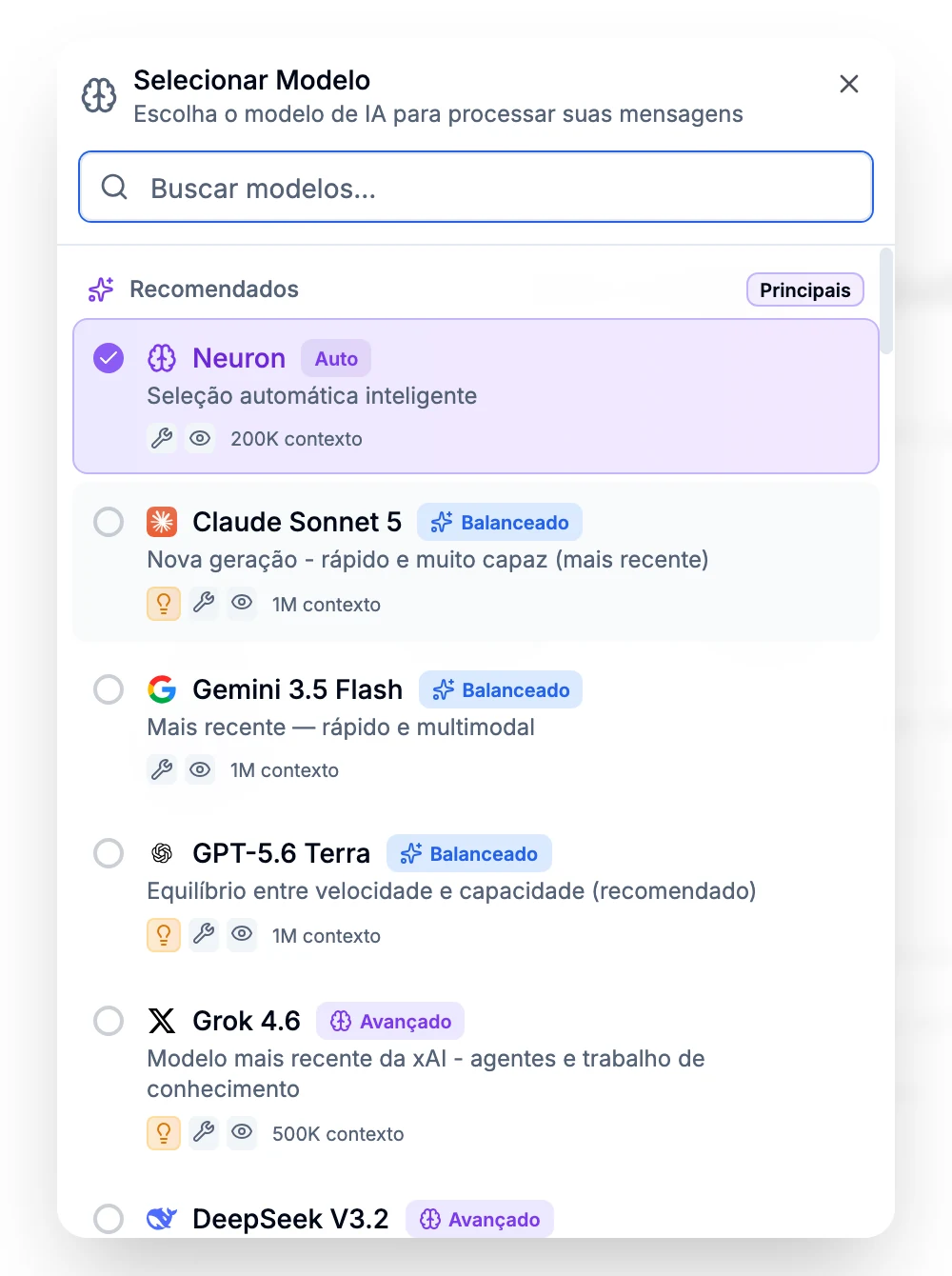Click Claude Sonnet 5 wrench tools icon
The width and height of the screenshot is (952, 1276).
[204, 602]
